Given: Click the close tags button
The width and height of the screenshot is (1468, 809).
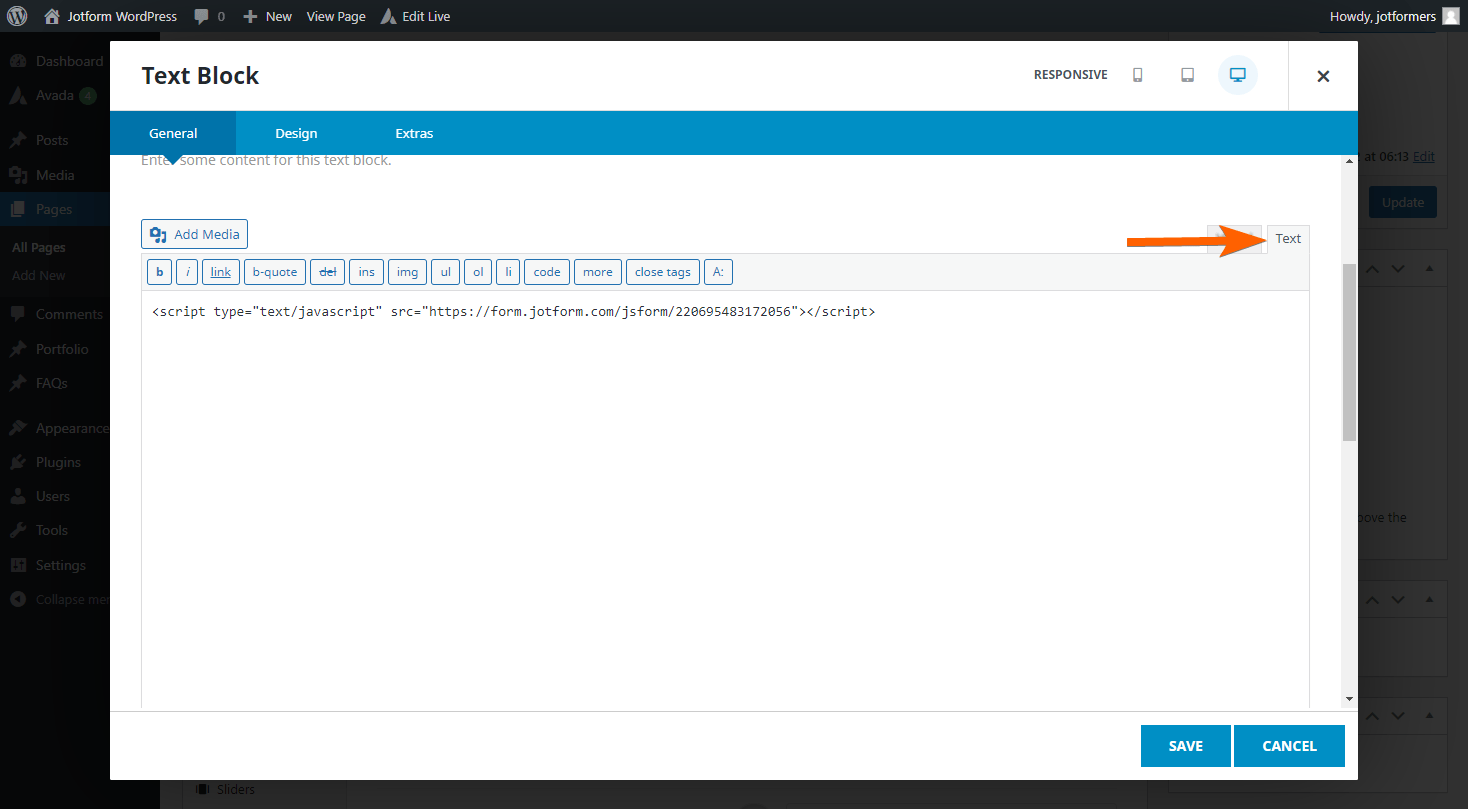Looking at the screenshot, I should coord(663,272).
